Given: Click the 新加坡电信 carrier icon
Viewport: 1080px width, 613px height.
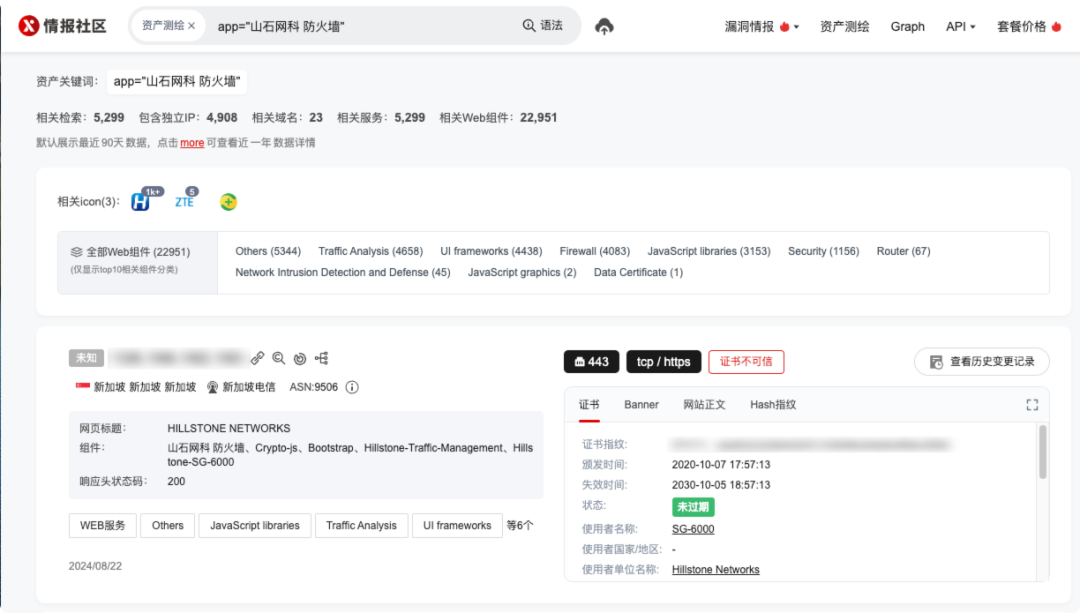Looking at the screenshot, I should pyautogui.click(x=212, y=387).
